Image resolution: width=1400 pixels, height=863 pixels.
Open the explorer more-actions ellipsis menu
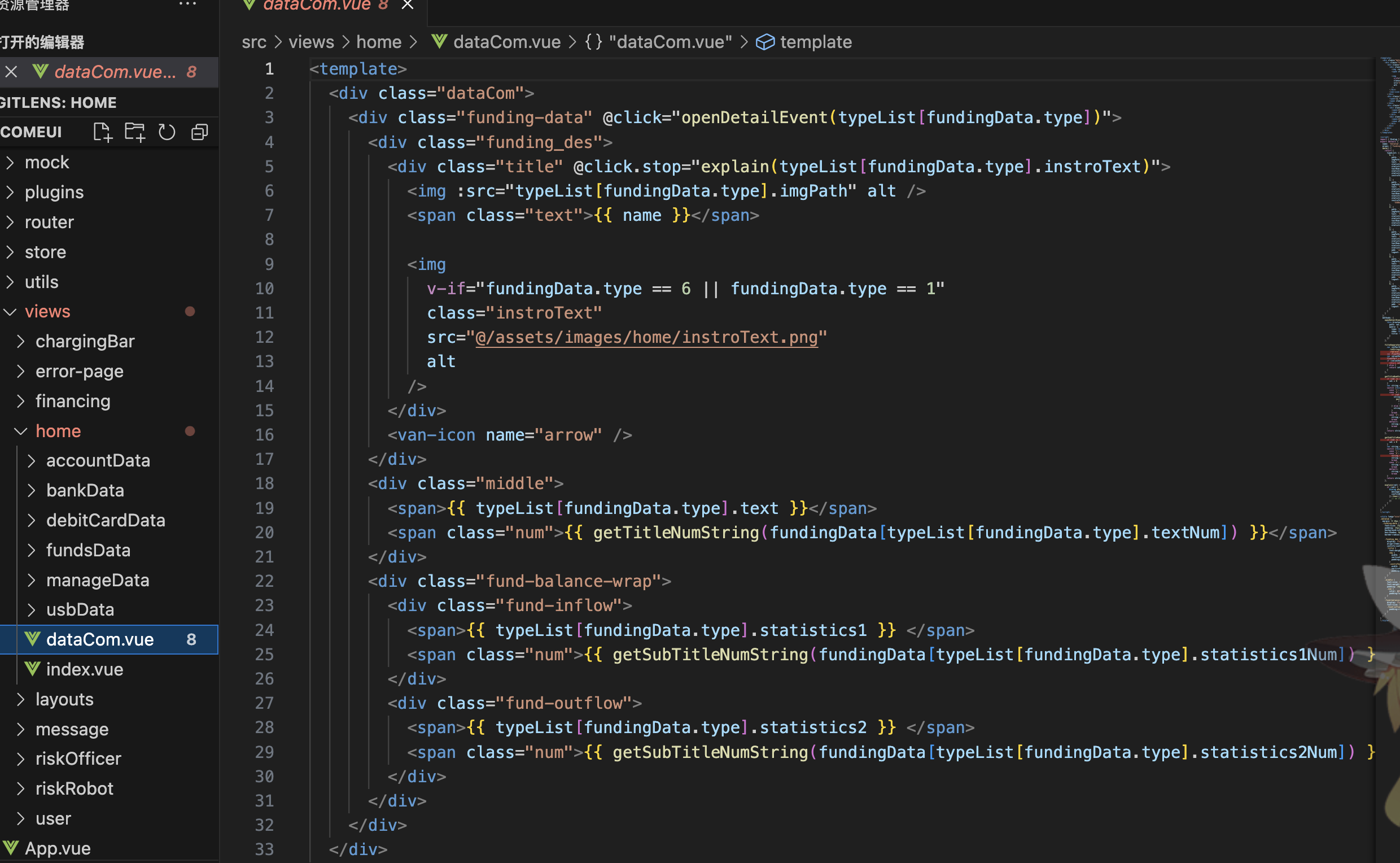click(x=187, y=4)
